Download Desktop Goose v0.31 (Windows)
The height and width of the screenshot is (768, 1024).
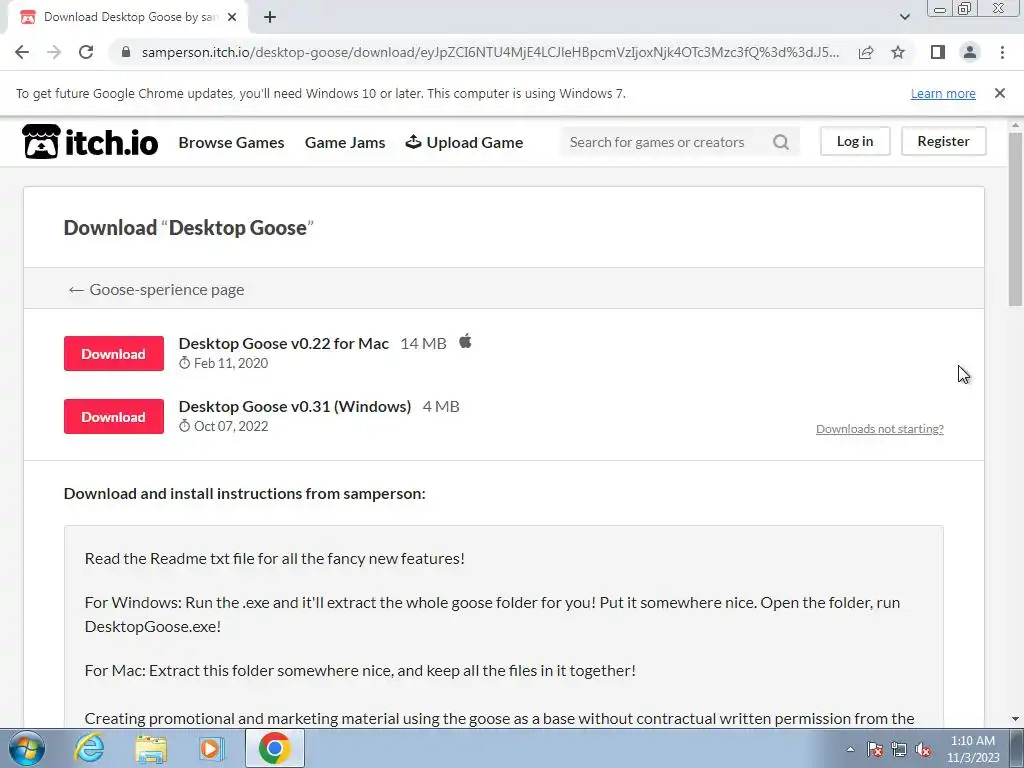[114, 417]
